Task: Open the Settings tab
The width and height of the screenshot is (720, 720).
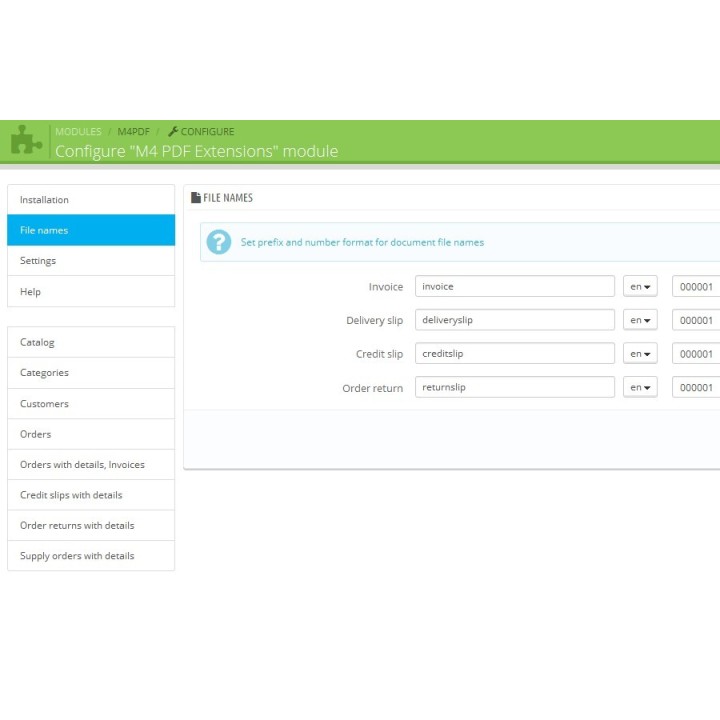Action: coord(91,260)
